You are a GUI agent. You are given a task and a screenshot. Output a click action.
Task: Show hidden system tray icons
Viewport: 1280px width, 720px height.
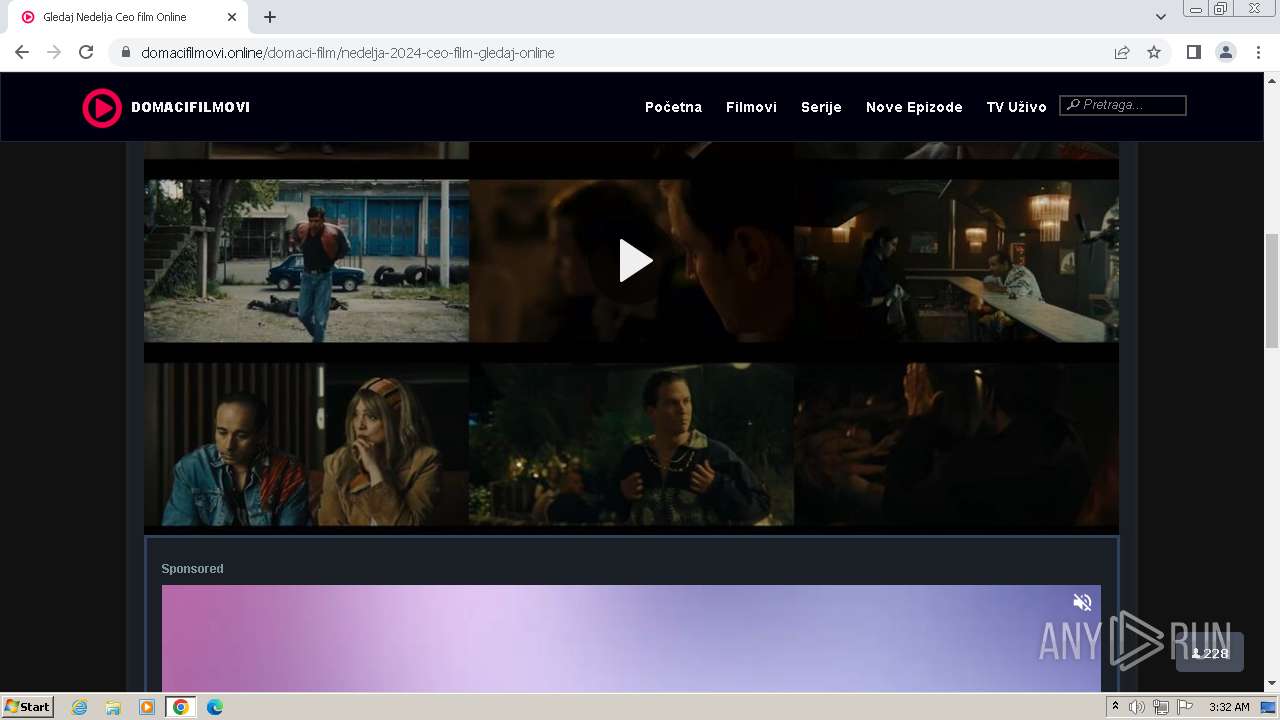tap(1115, 707)
